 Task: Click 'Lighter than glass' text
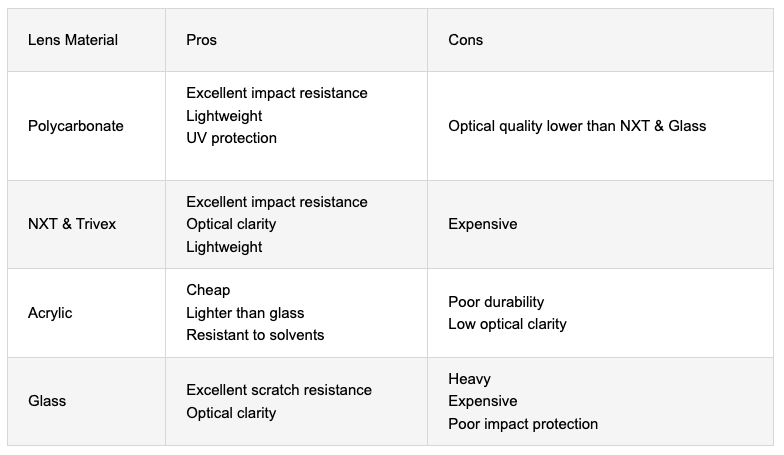click(x=245, y=313)
